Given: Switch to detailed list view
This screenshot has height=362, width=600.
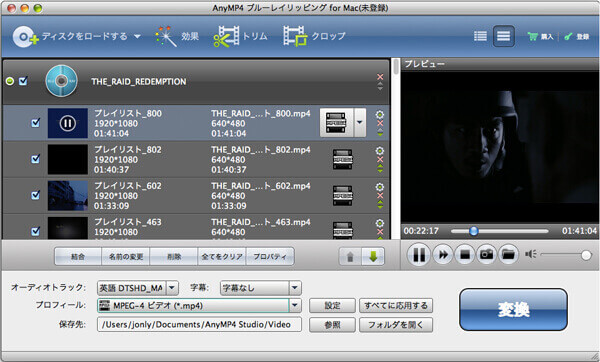Looking at the screenshot, I should (x=503, y=36).
